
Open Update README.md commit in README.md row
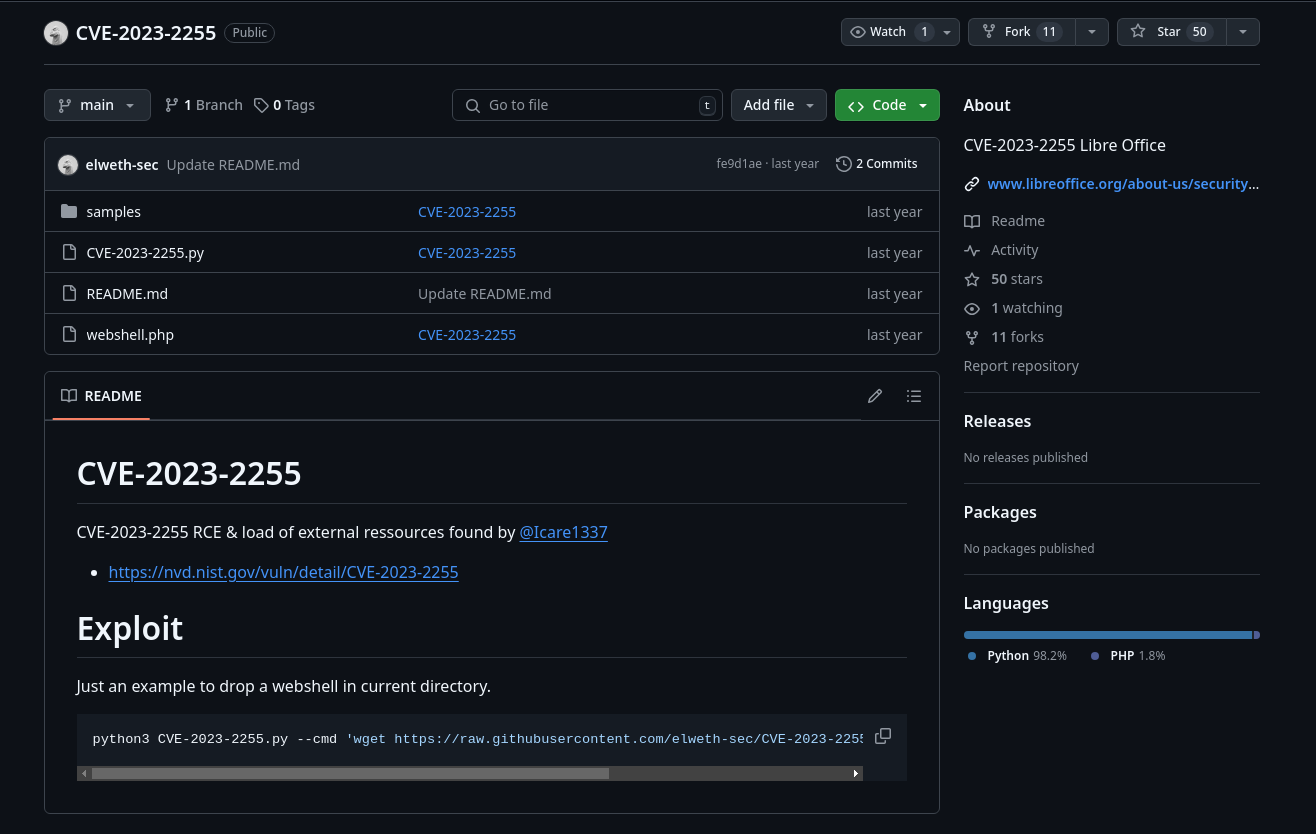(485, 294)
